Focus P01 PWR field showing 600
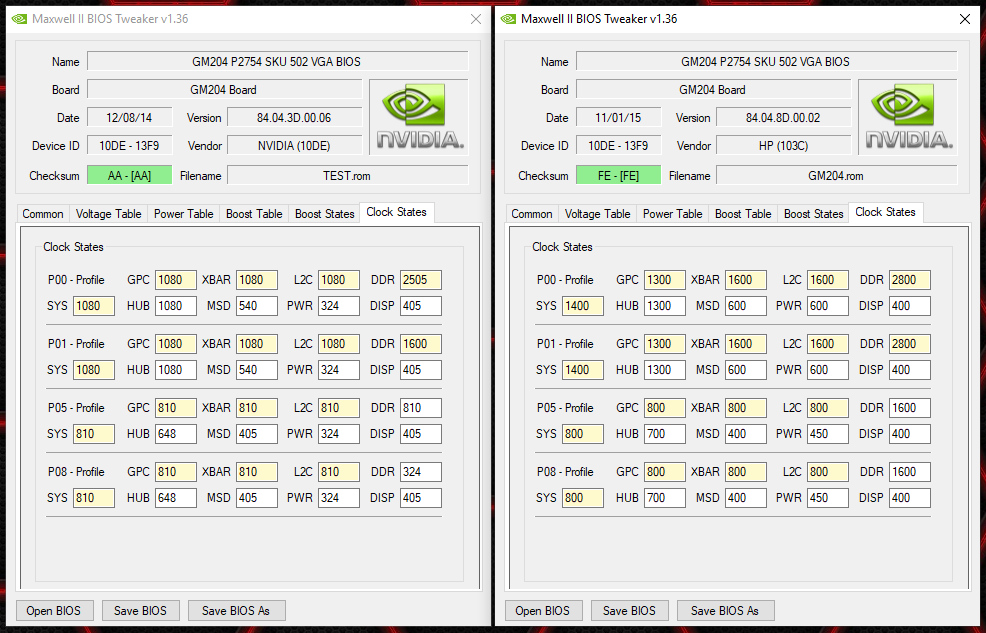 click(x=828, y=370)
